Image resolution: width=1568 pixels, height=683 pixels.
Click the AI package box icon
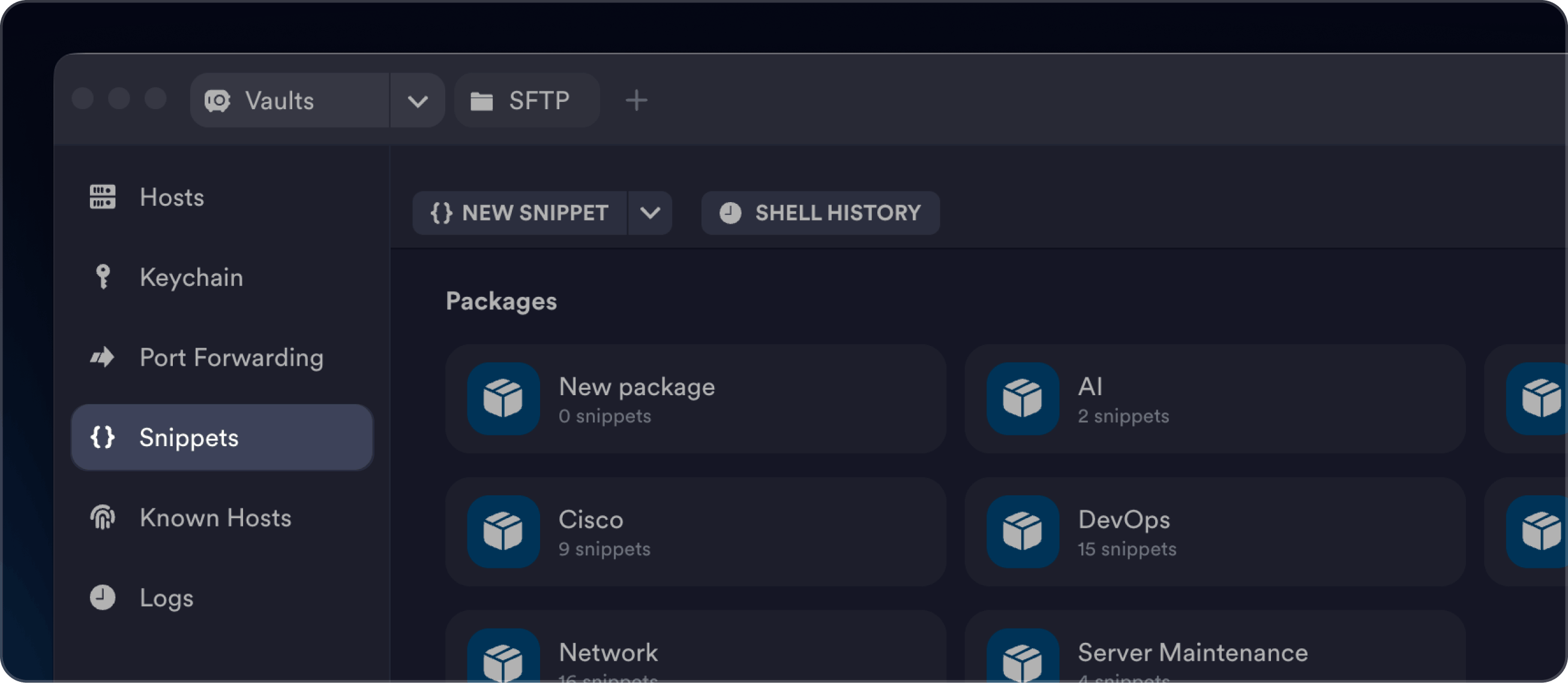[x=1023, y=398]
